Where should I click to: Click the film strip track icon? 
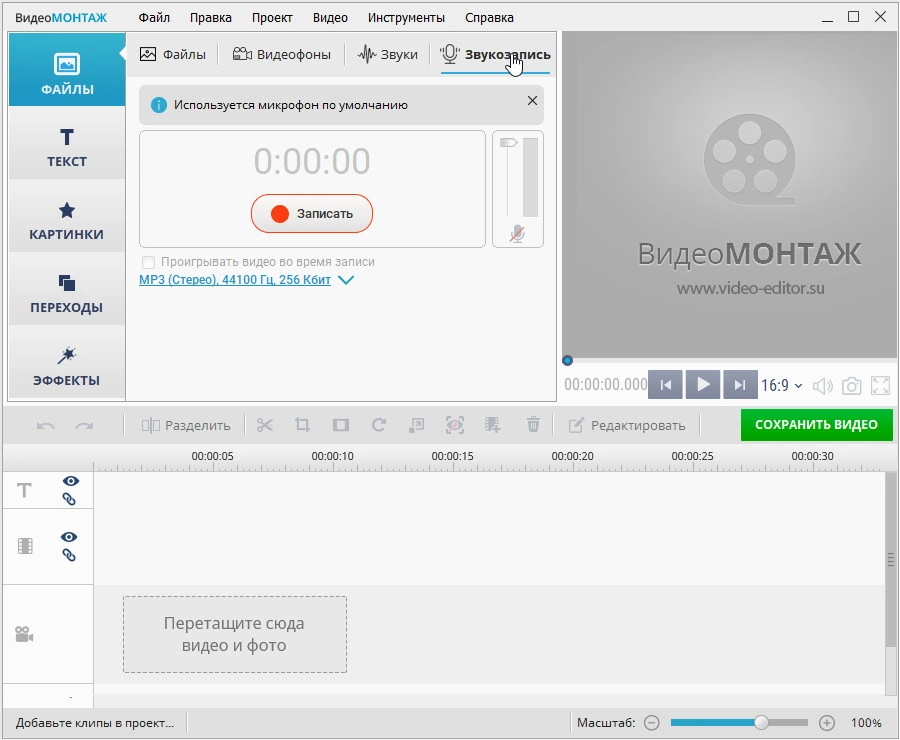pos(25,546)
